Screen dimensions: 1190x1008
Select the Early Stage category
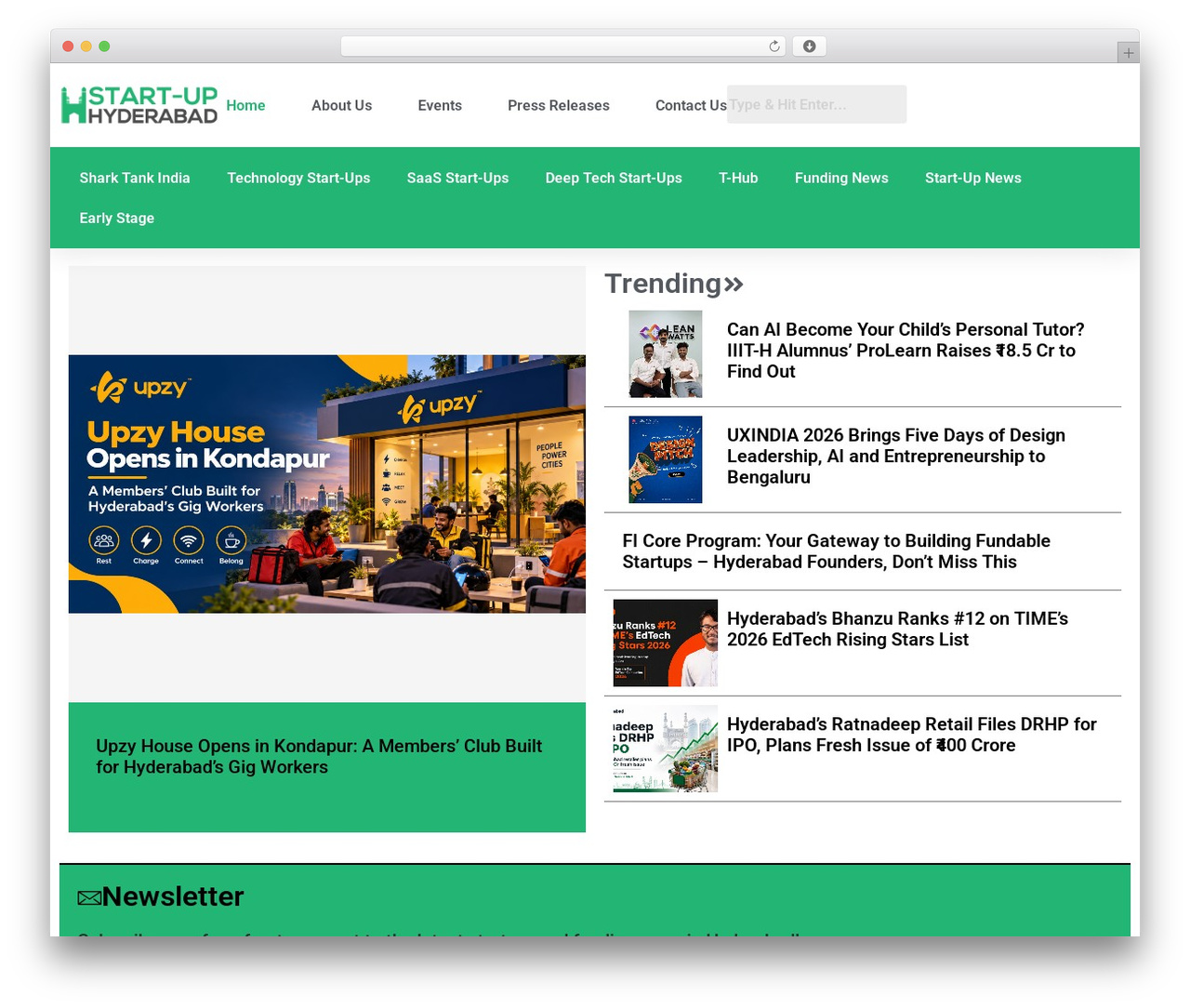point(117,218)
